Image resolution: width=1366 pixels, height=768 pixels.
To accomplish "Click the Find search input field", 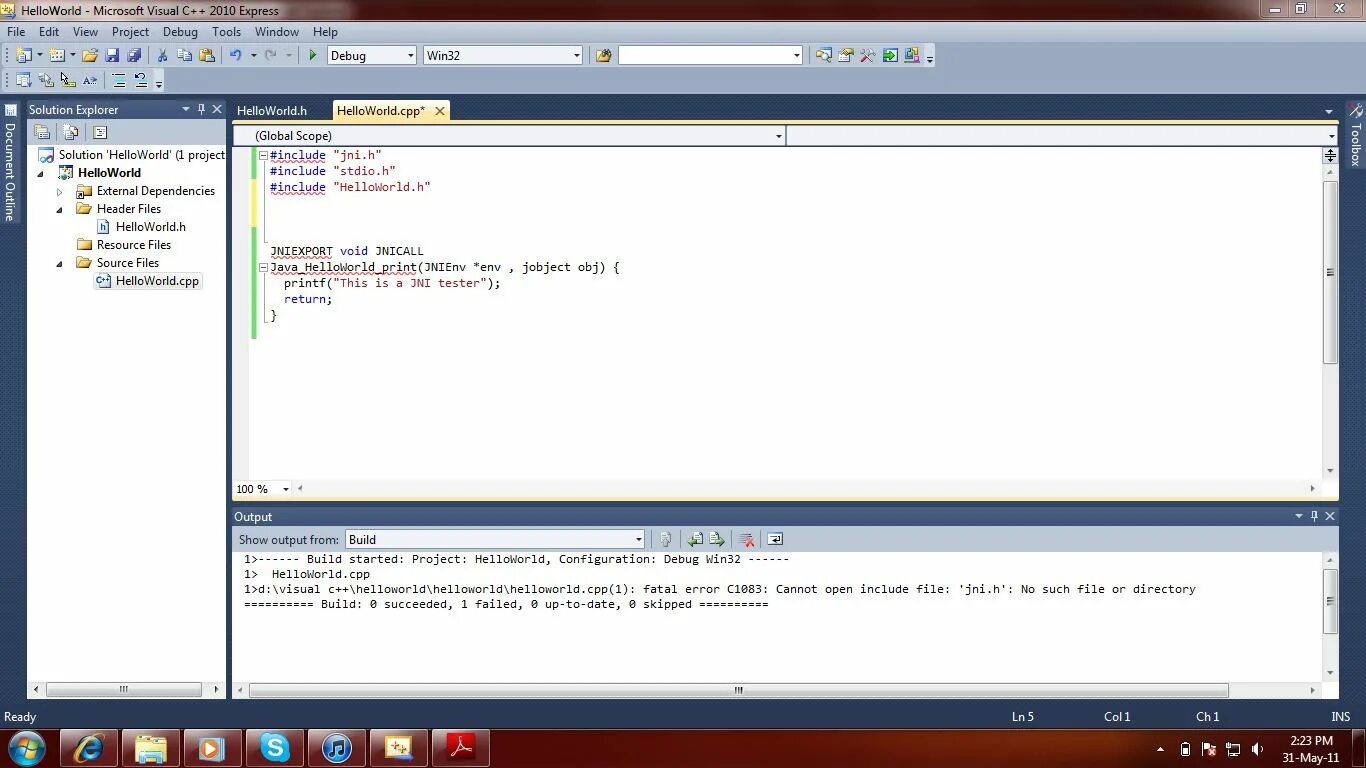I will [x=704, y=56].
